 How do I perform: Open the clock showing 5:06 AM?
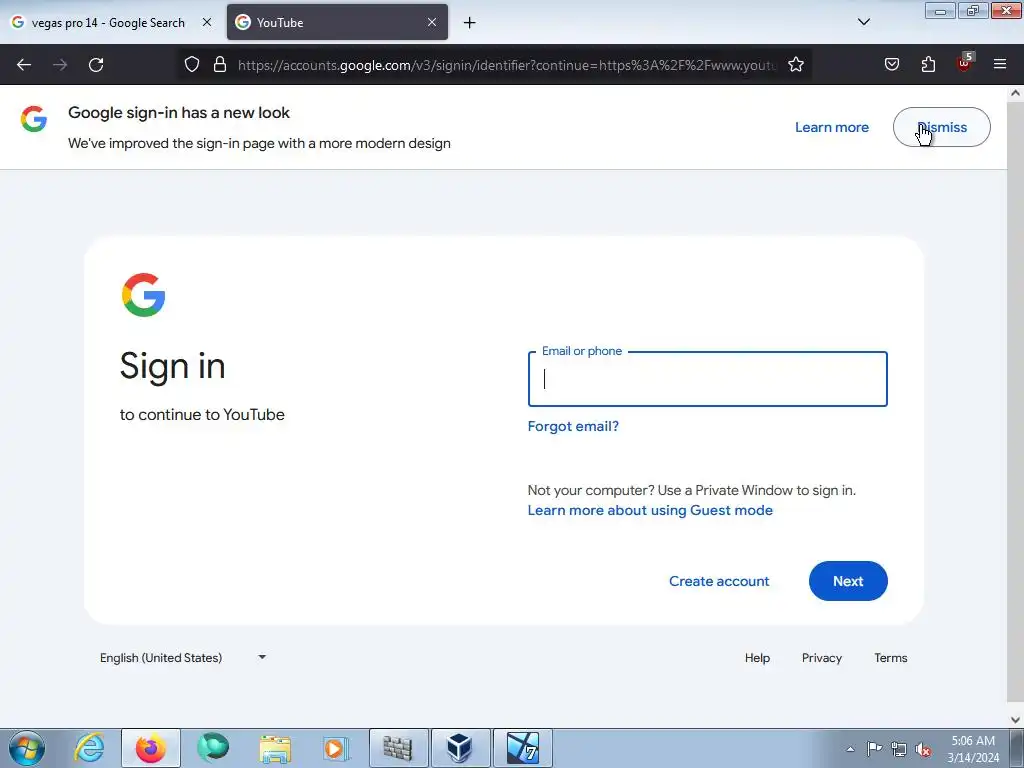coord(973,749)
